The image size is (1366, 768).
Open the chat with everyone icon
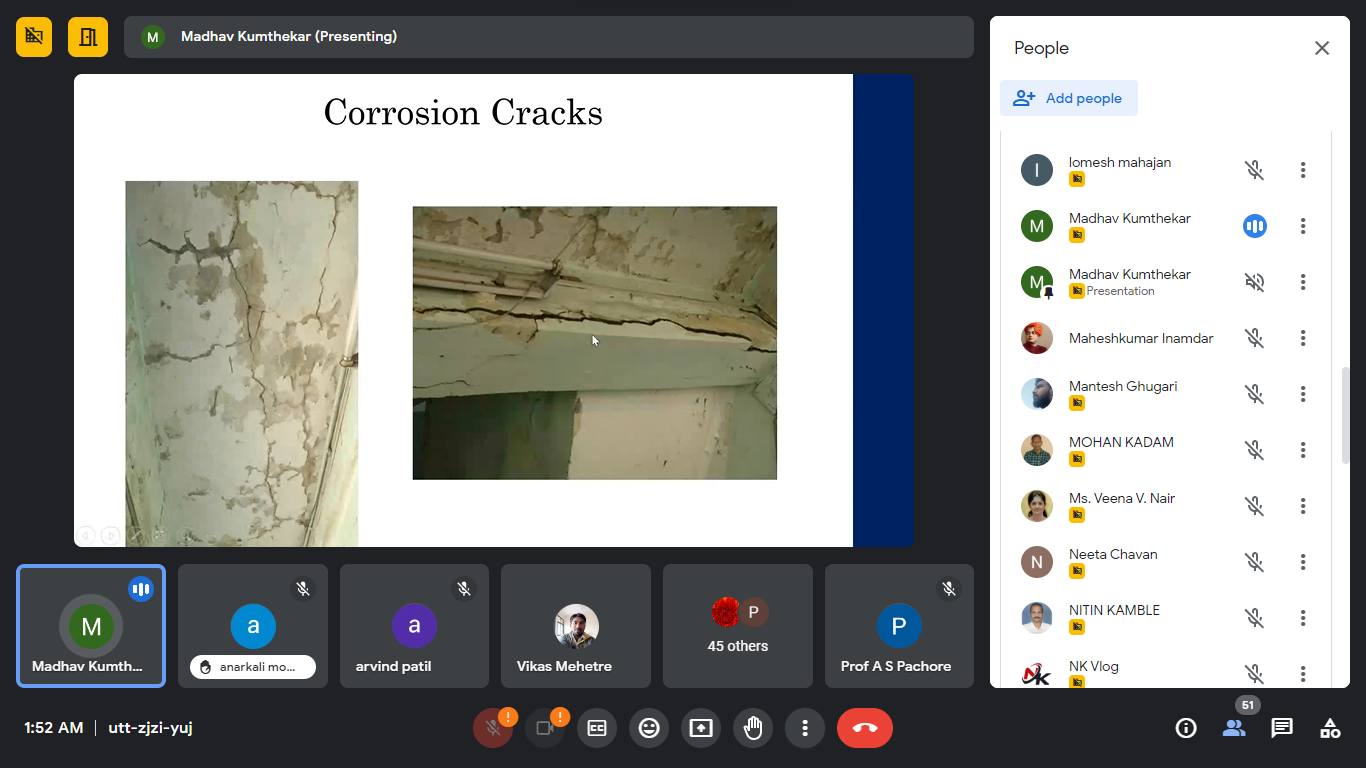[1282, 728]
